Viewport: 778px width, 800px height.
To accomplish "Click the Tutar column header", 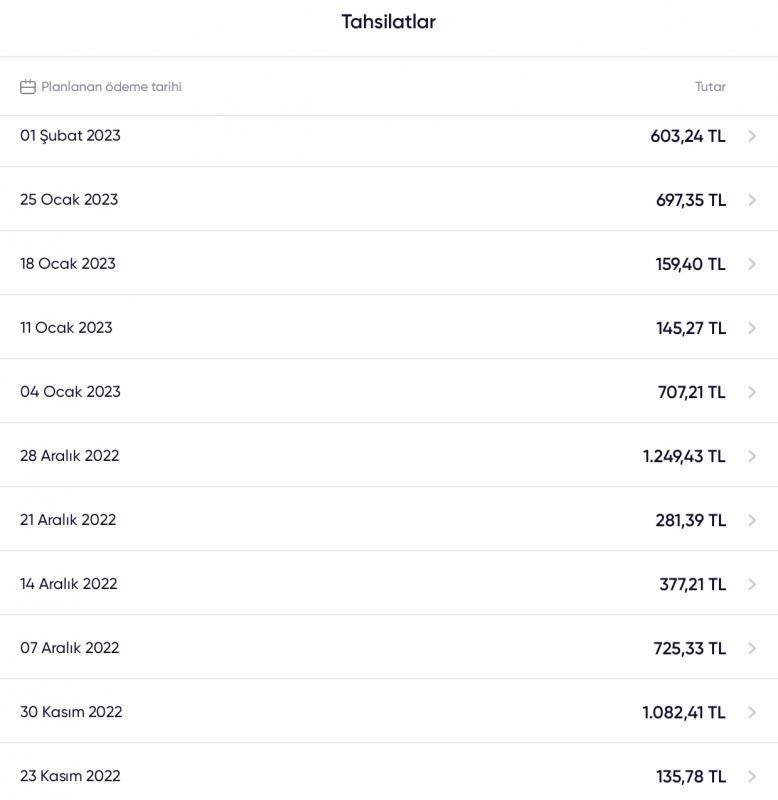I will coord(710,87).
